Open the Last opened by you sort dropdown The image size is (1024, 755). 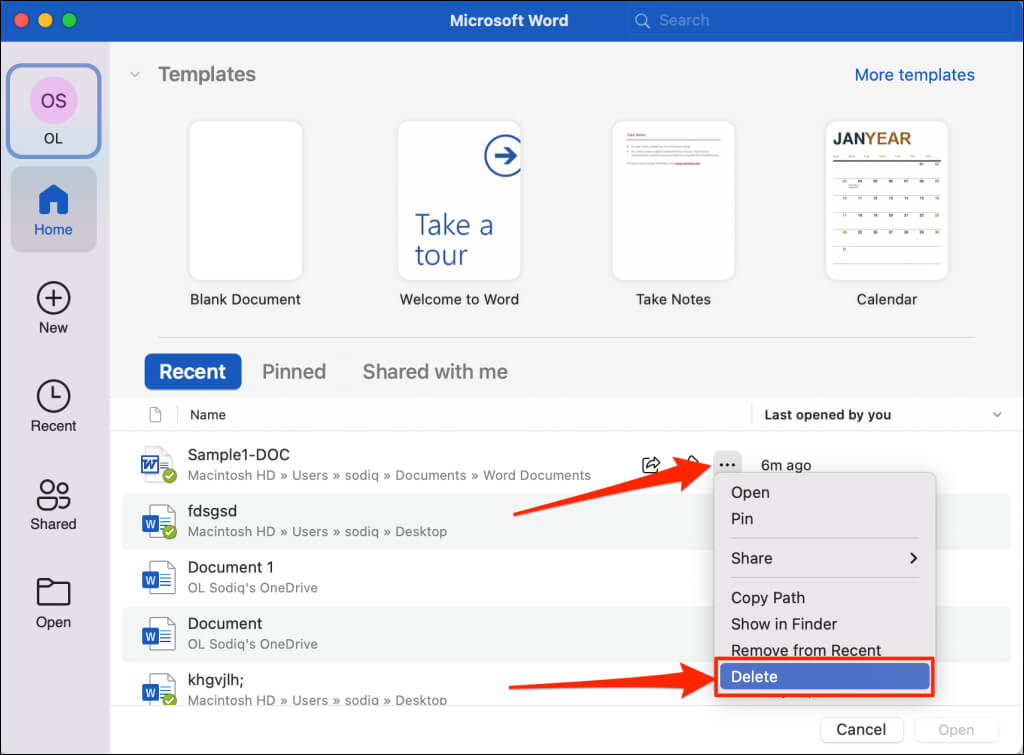pos(997,415)
